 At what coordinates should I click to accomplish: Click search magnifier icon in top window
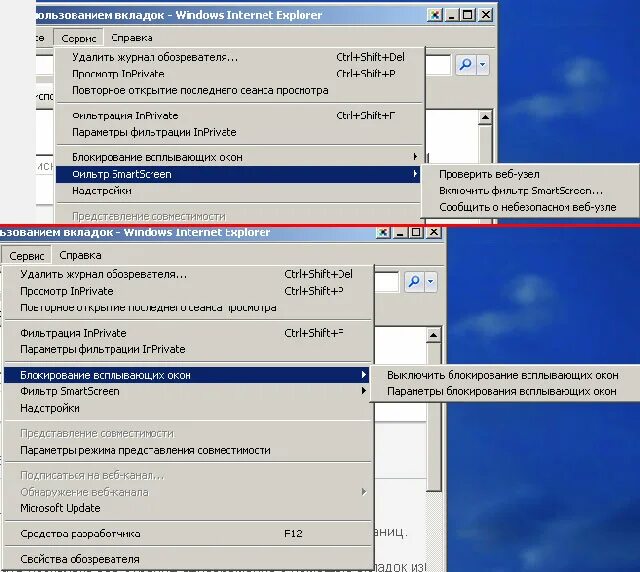click(x=465, y=65)
